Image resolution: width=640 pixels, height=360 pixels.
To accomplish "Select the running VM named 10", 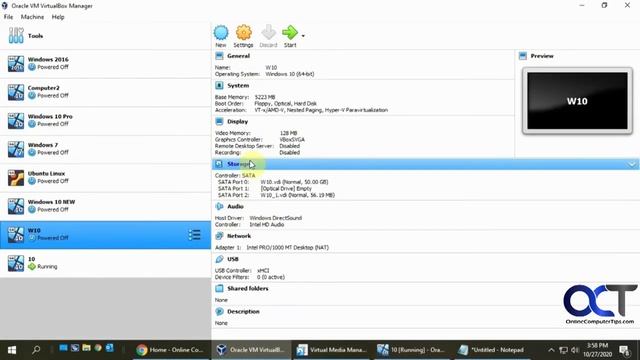I will [x=105, y=263].
